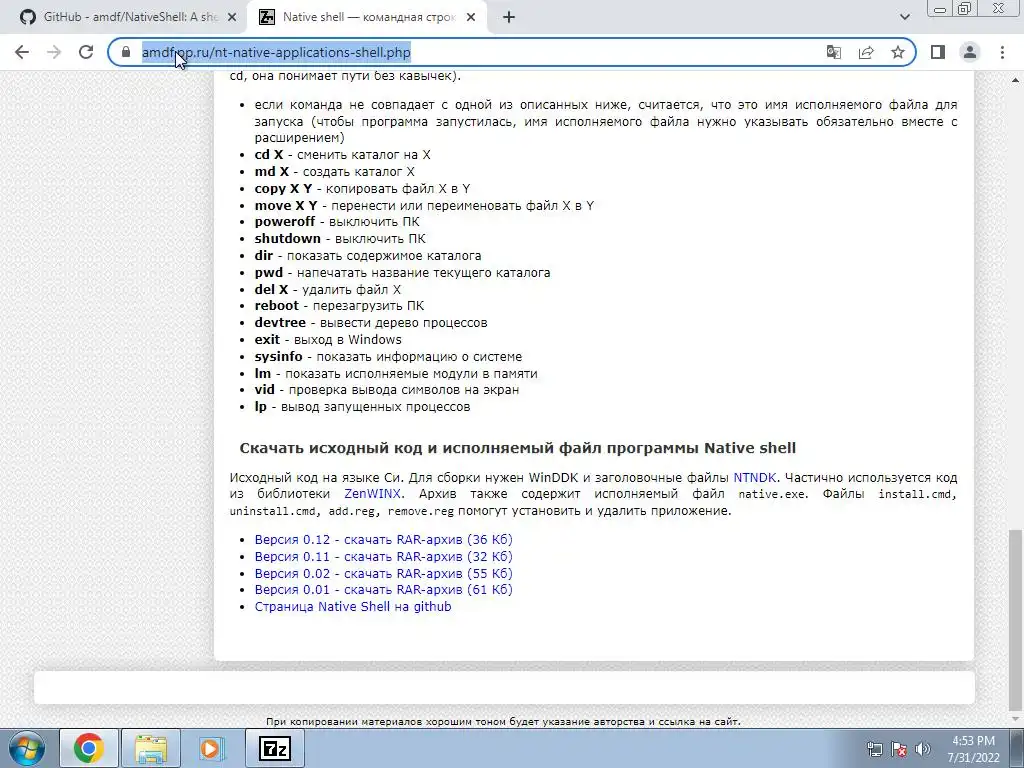Open Windows Explorer from taskbar
Screen dimensions: 1024x768
pos(151,748)
